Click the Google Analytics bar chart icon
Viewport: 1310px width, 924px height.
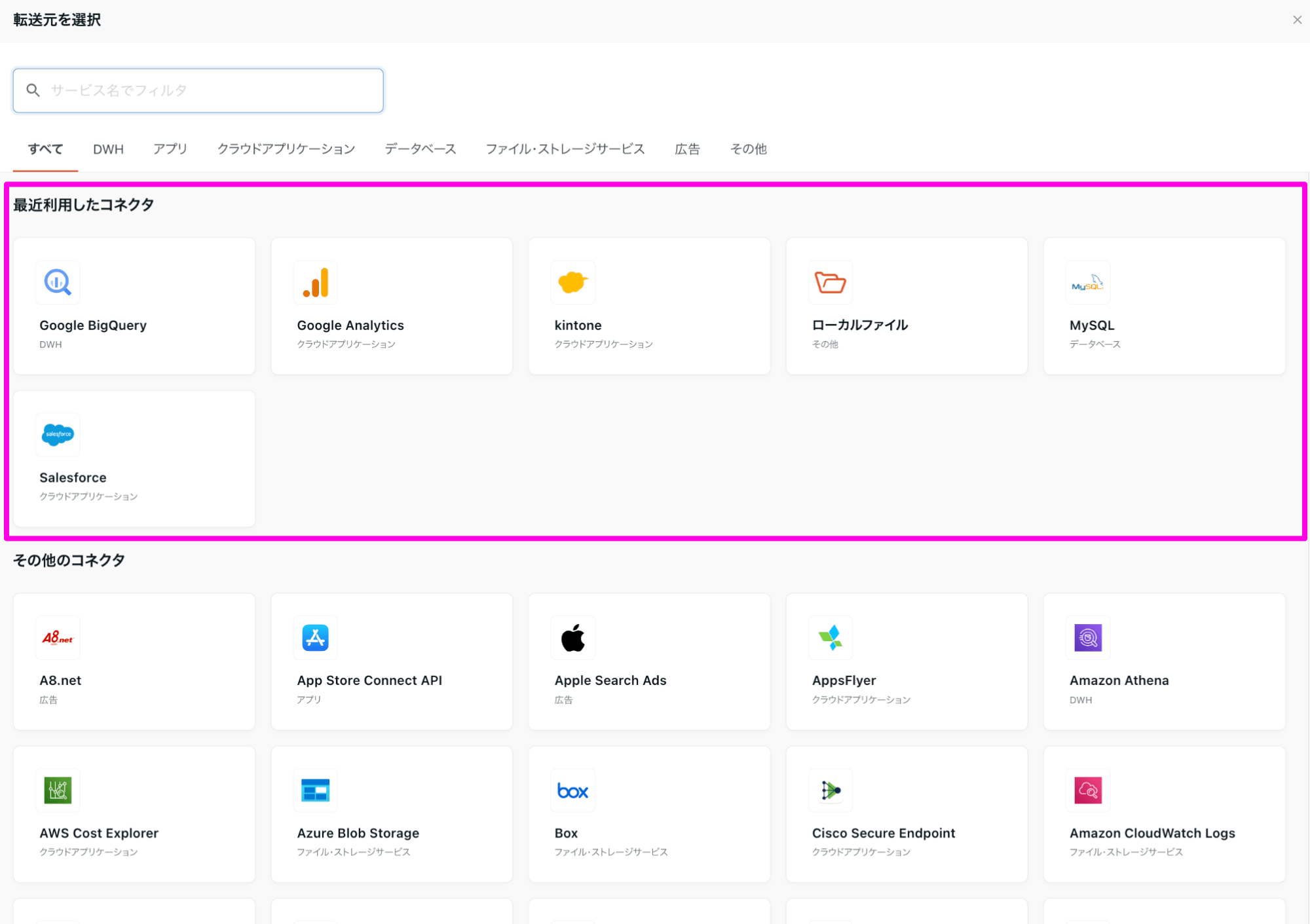315,282
